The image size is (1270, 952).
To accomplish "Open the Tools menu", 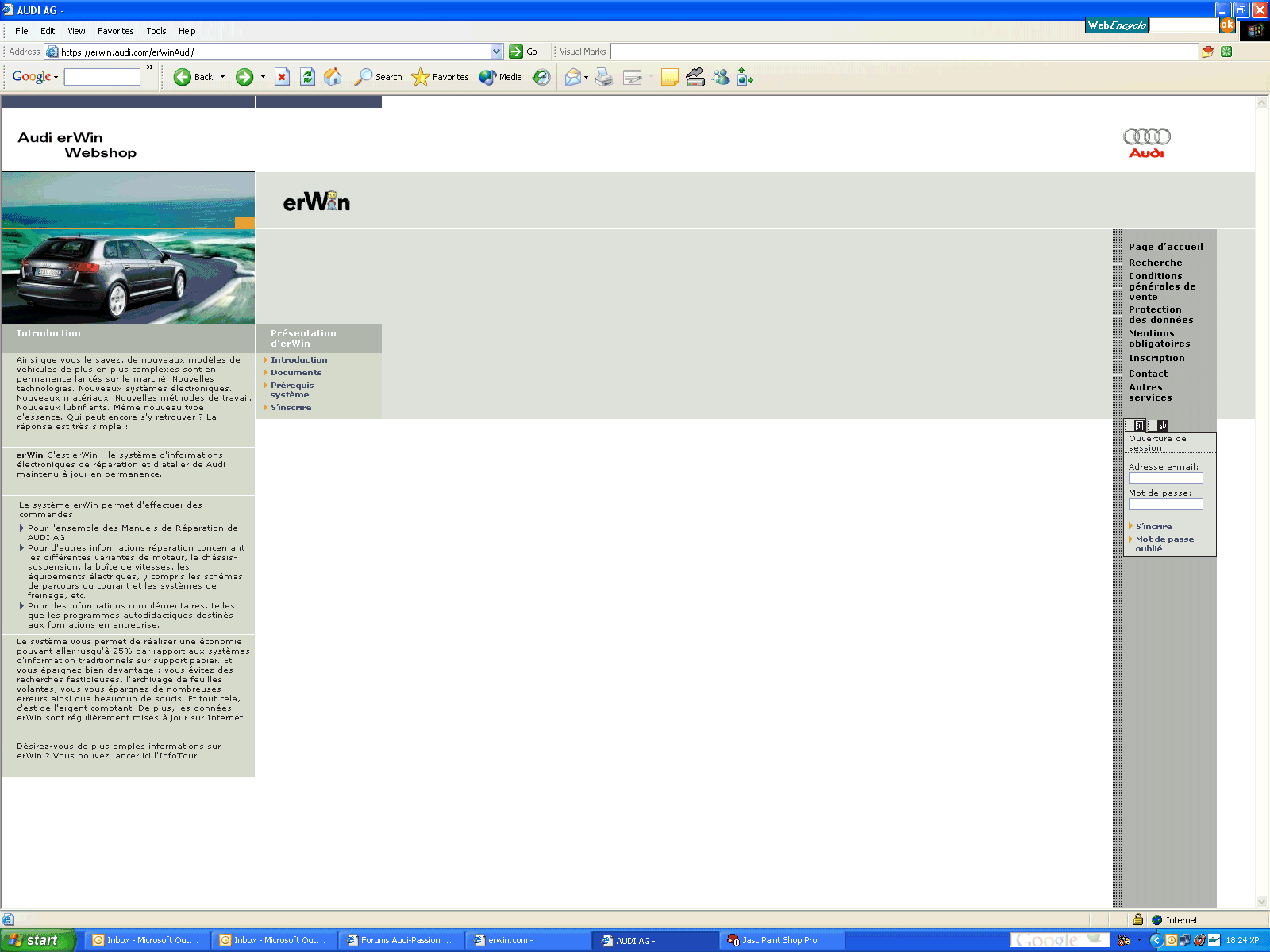I will click(156, 31).
